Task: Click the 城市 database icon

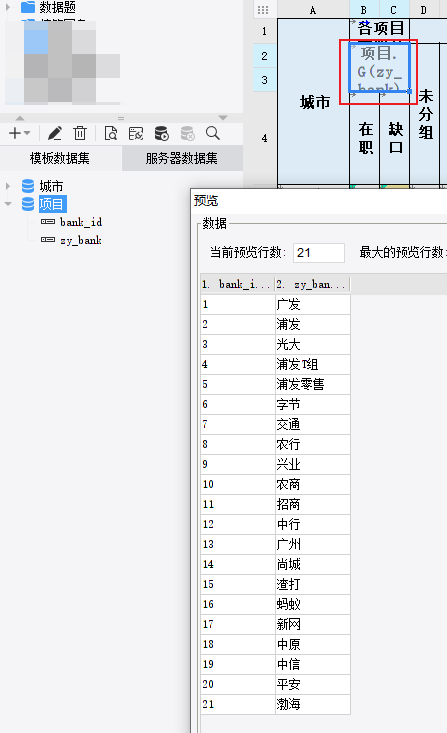Action: (28, 186)
